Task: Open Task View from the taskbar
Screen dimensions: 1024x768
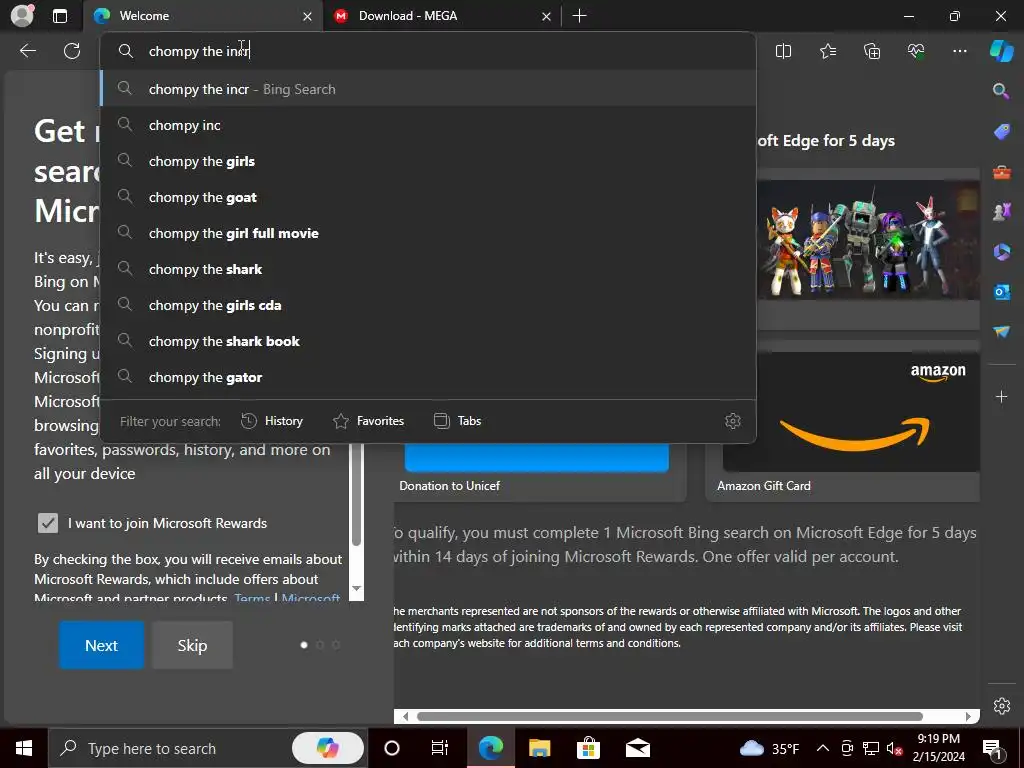Action: 440,748
